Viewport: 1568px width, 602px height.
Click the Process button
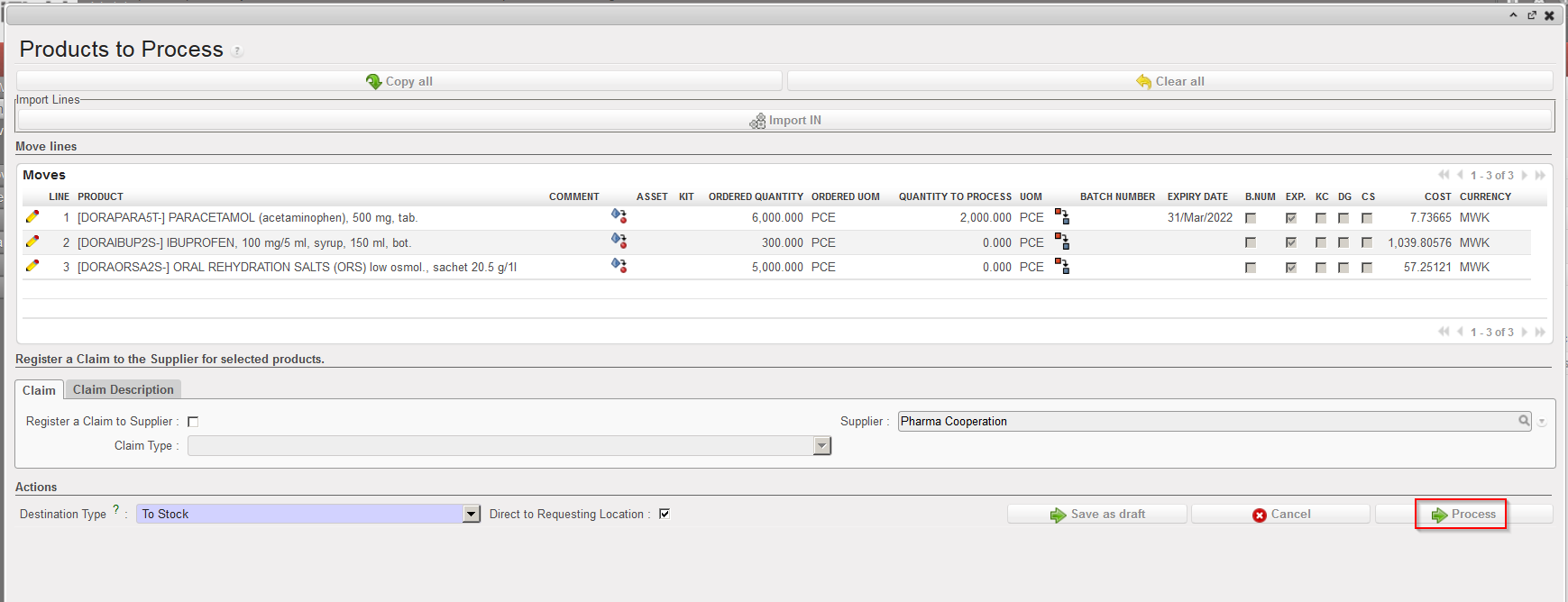[x=1463, y=514]
